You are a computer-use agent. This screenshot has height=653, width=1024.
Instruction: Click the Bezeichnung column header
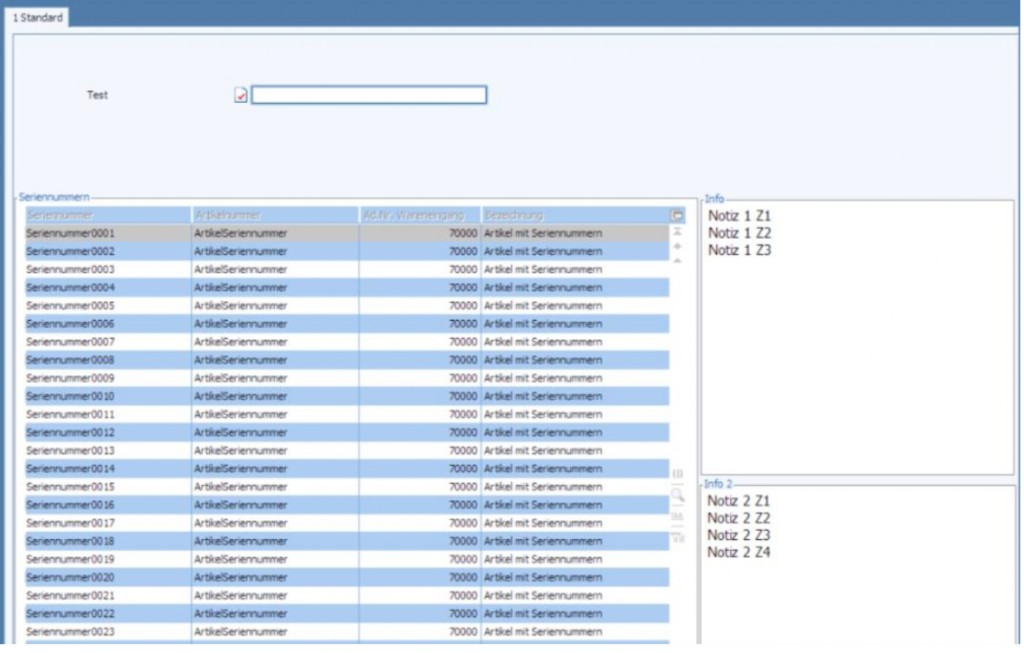click(574, 215)
